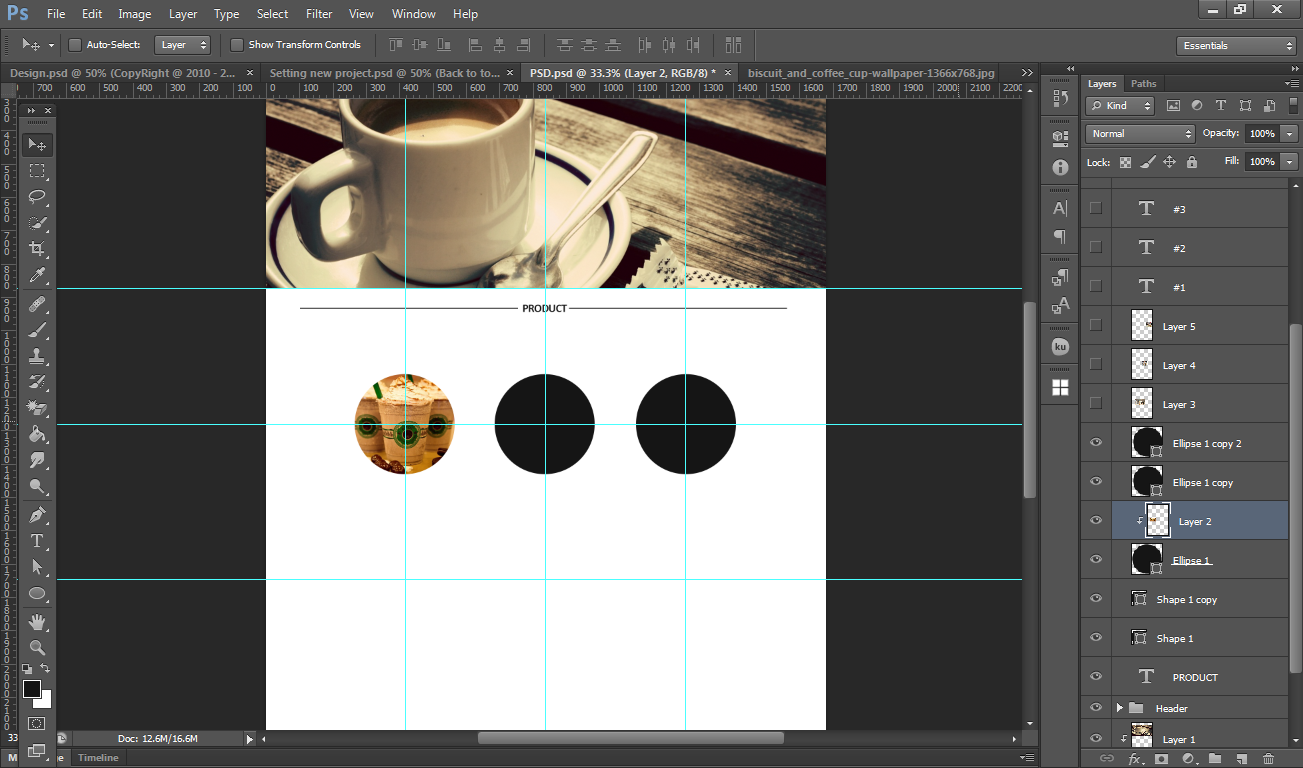Click the delete layer trash icon
1303x768 pixels.
[1269, 759]
